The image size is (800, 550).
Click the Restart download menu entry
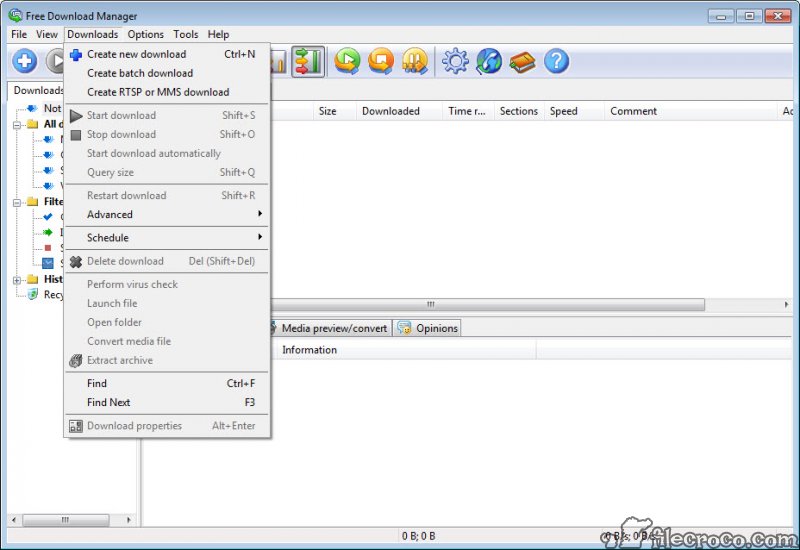point(167,195)
